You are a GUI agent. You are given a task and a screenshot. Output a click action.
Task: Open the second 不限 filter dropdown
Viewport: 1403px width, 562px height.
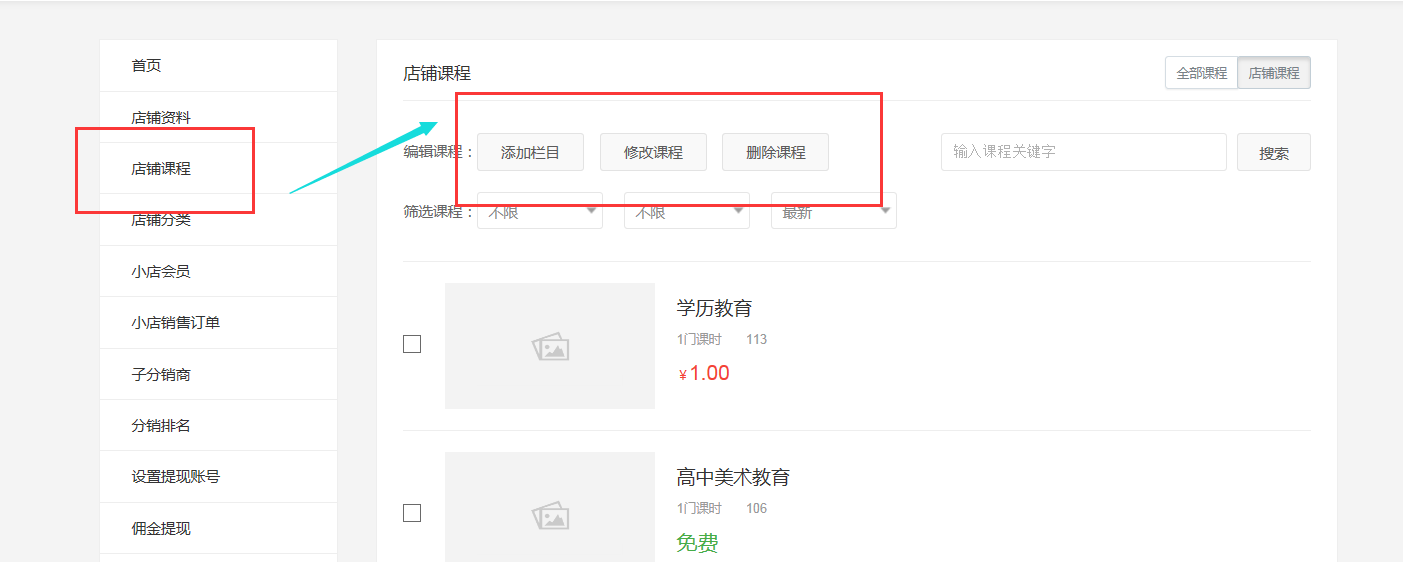coord(687,211)
